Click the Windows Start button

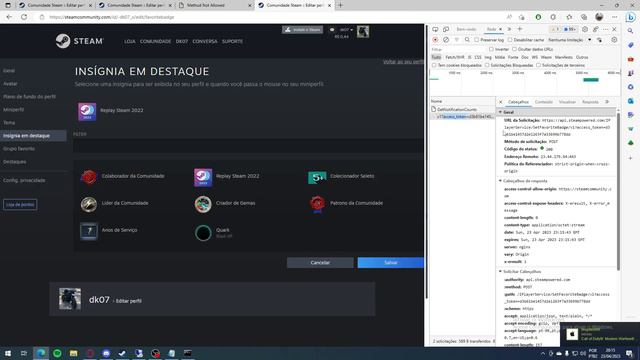point(7,353)
